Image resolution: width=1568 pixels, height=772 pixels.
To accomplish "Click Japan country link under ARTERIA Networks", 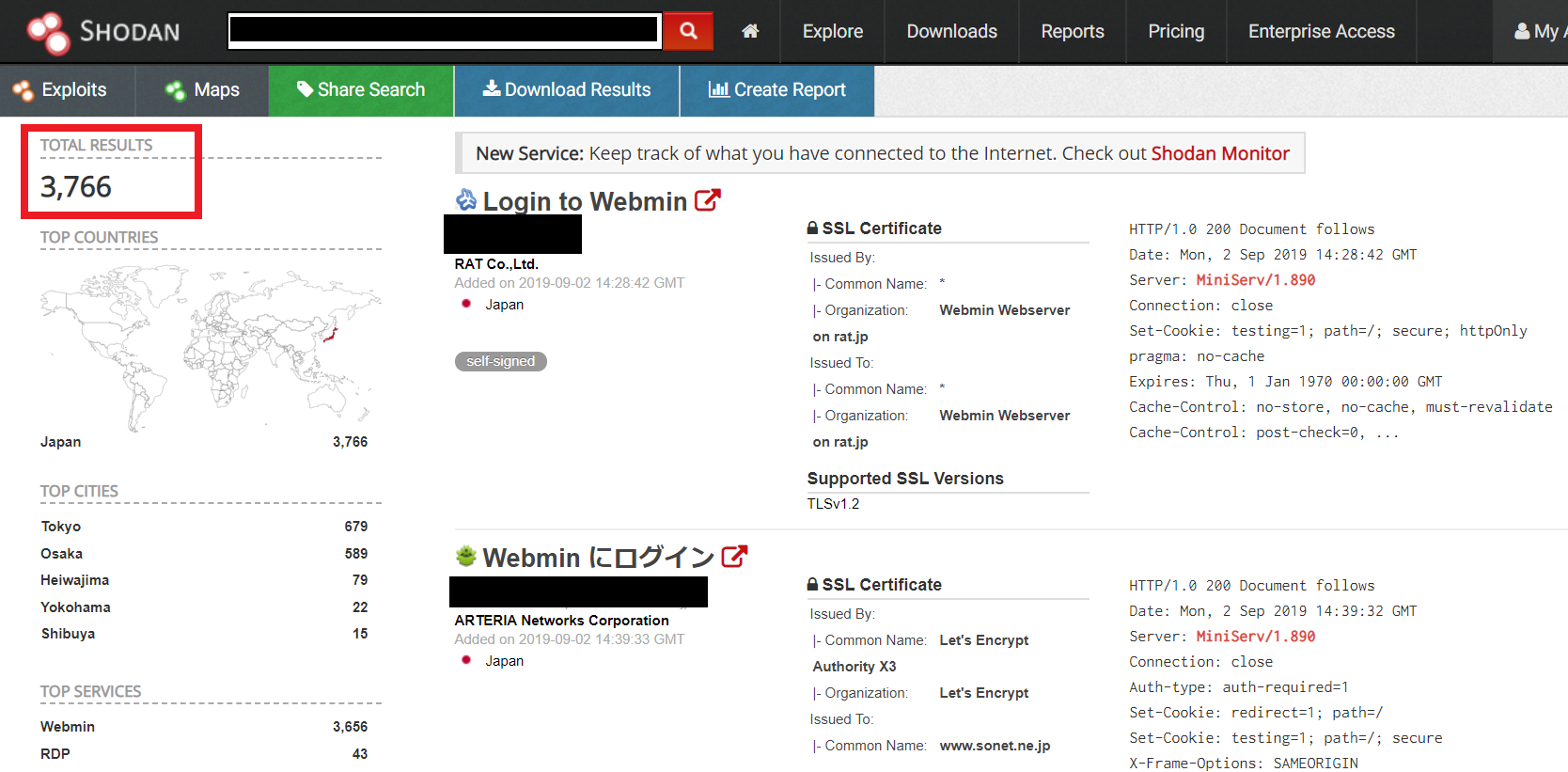I will click(x=505, y=661).
